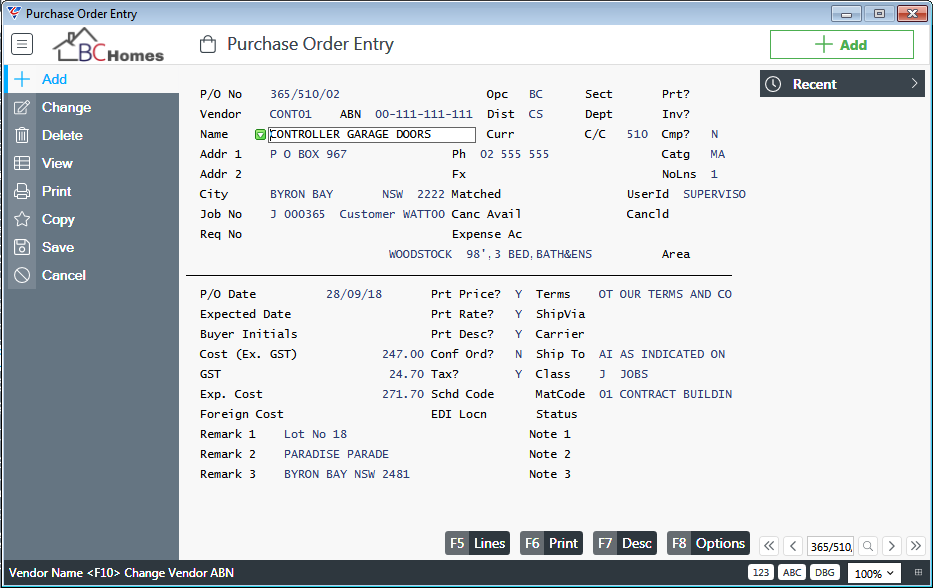Click MatCode 01 CONTRACT BUILDIN

(x=665, y=394)
